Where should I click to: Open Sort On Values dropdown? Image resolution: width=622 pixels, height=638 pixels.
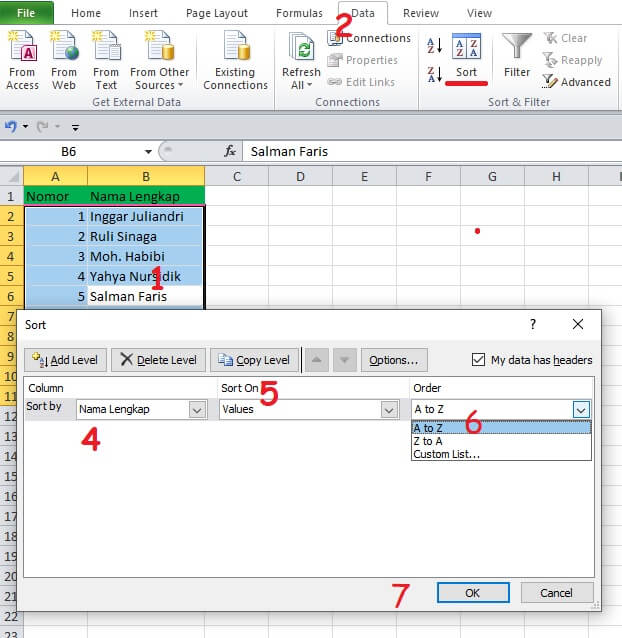(389, 410)
